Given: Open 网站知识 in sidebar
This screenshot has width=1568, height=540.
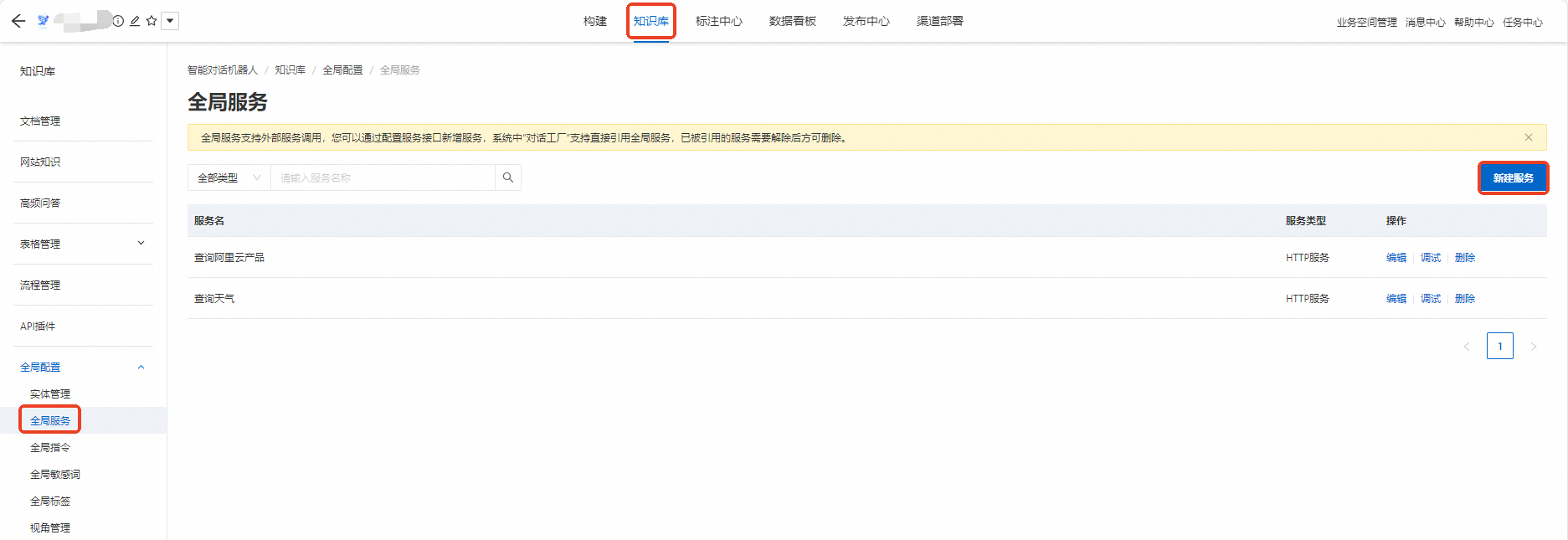Looking at the screenshot, I should [40, 162].
